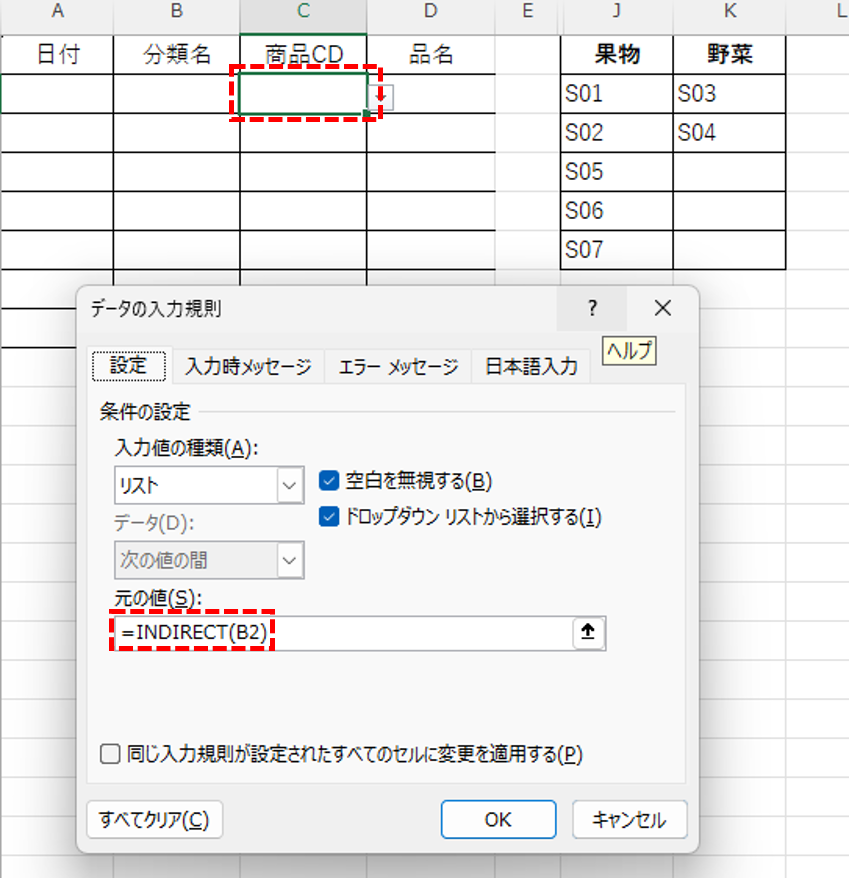Select the active cell C2
The image size is (849, 878).
pos(303,94)
